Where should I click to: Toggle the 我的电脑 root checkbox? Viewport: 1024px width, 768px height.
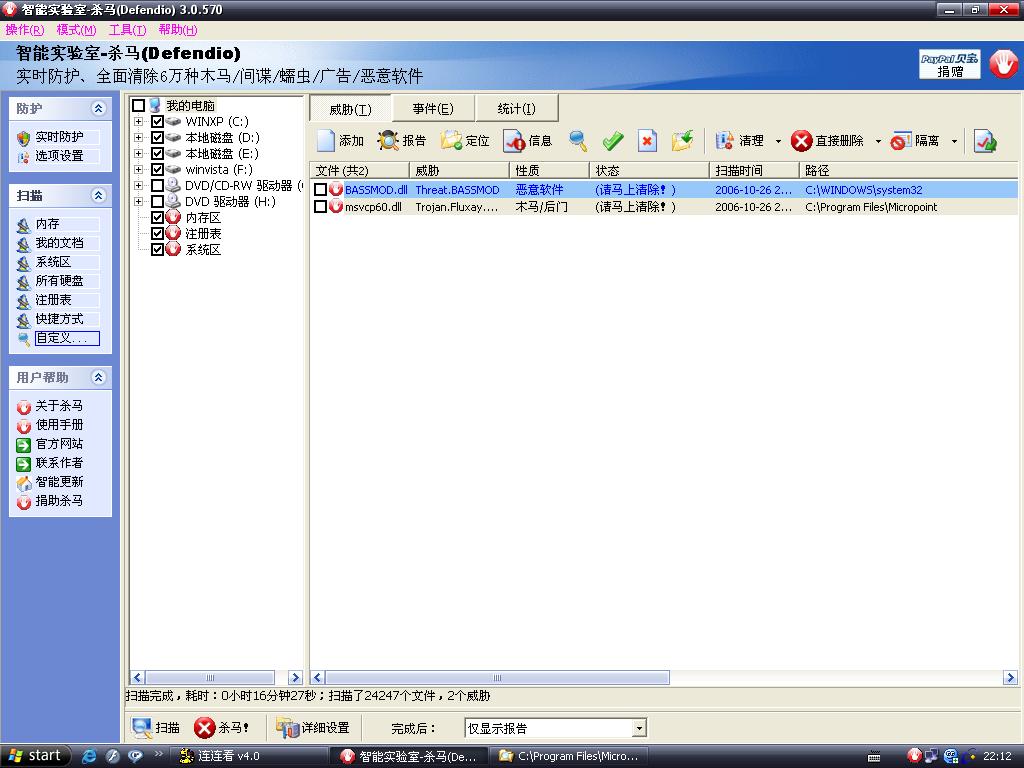(x=138, y=105)
